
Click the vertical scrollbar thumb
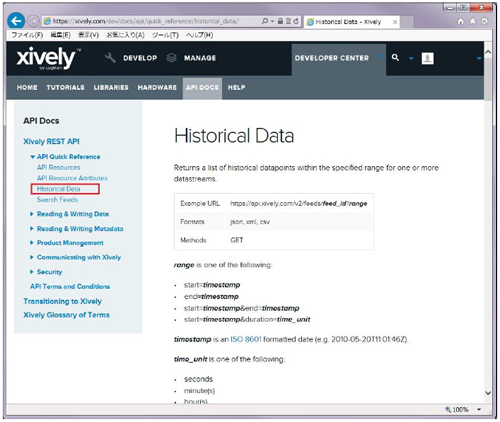pyautogui.click(x=488, y=79)
